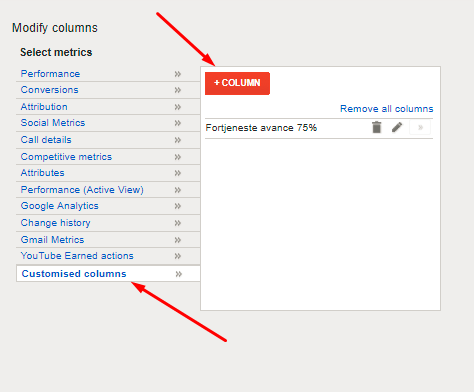Open the Conversions metrics category
Viewport: 474px width, 392px height.
point(50,90)
